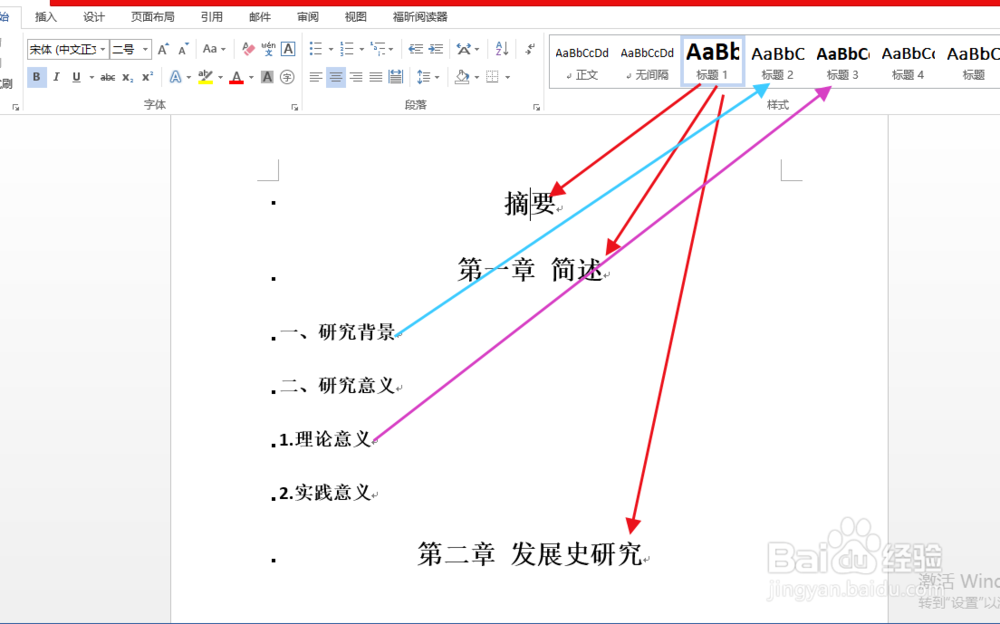Open the line spacing dropdown
1000x624 pixels.
click(x=437, y=77)
